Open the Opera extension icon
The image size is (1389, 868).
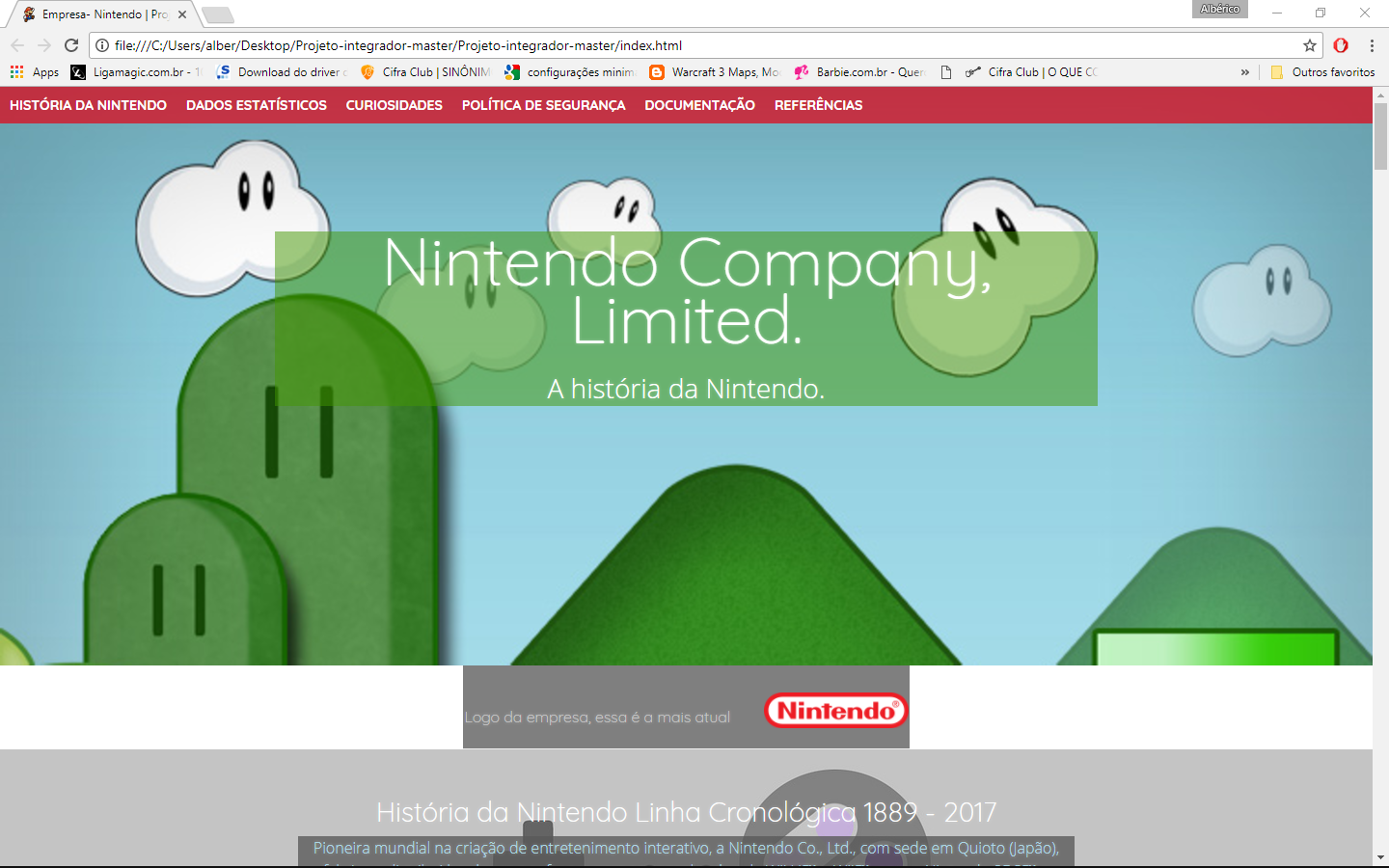click(1341, 45)
